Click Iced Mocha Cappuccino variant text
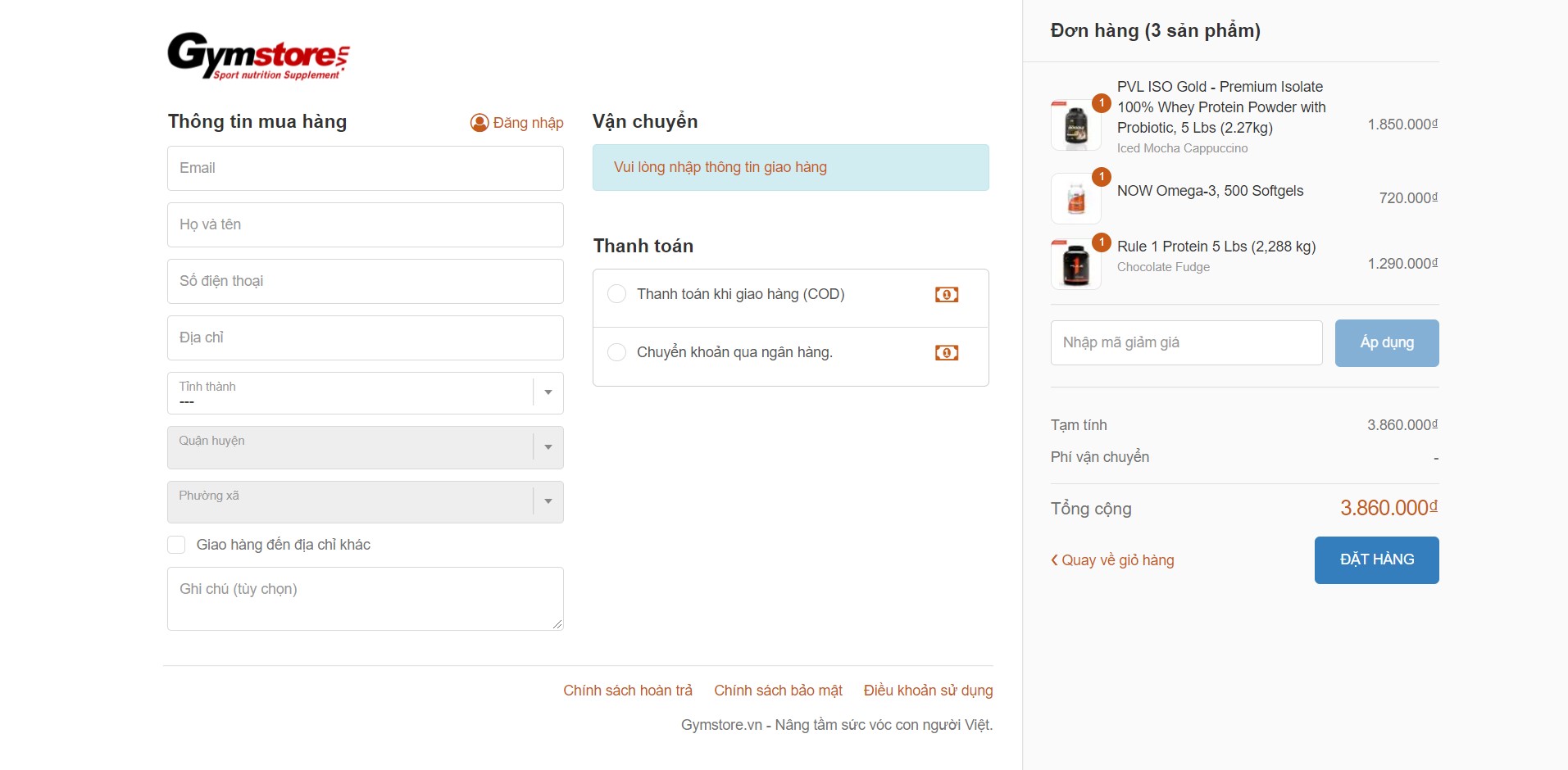This screenshot has width=1568, height=770. [x=1182, y=148]
